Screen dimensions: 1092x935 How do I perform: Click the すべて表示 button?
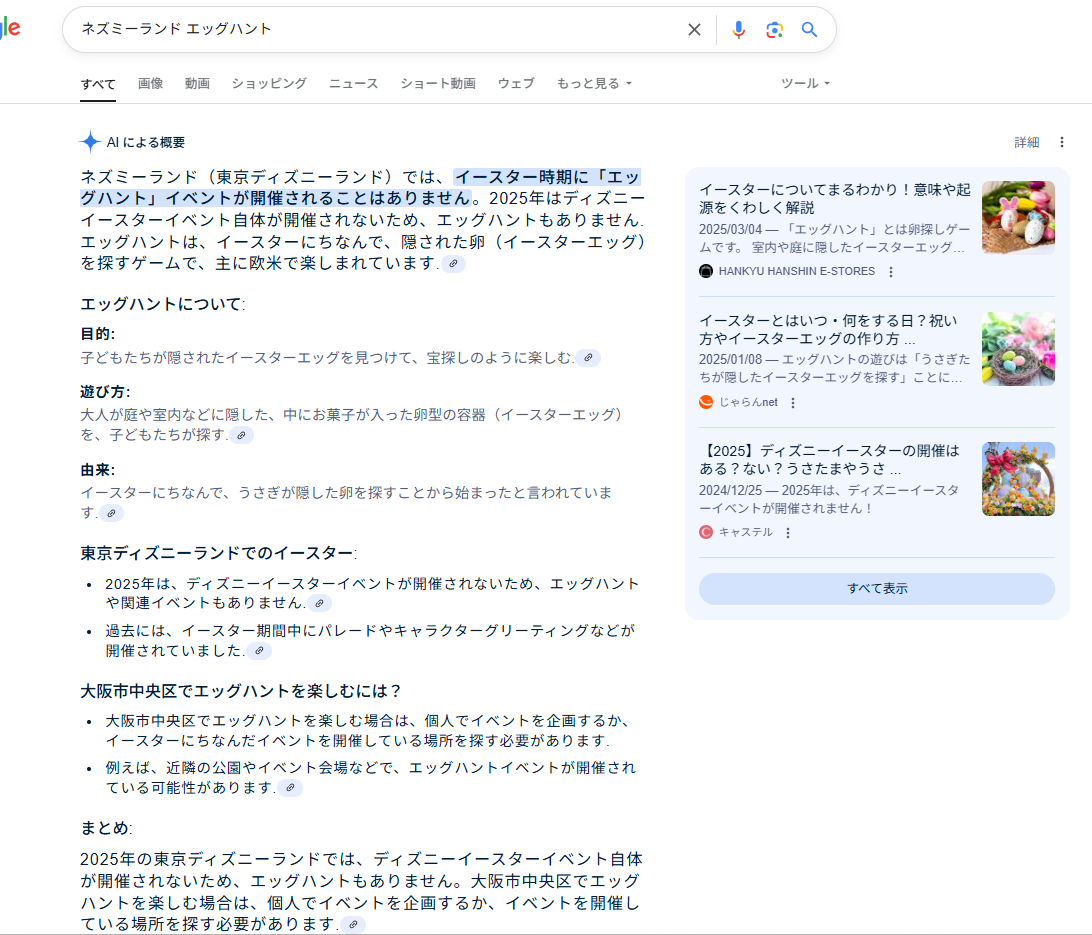877,588
